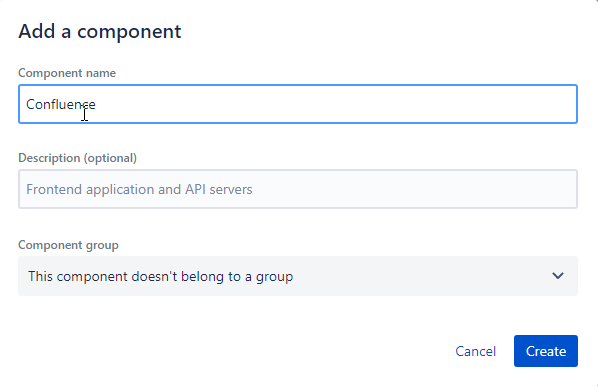Click the 'Component name' label
This screenshot has width=598, height=386.
click(67, 73)
